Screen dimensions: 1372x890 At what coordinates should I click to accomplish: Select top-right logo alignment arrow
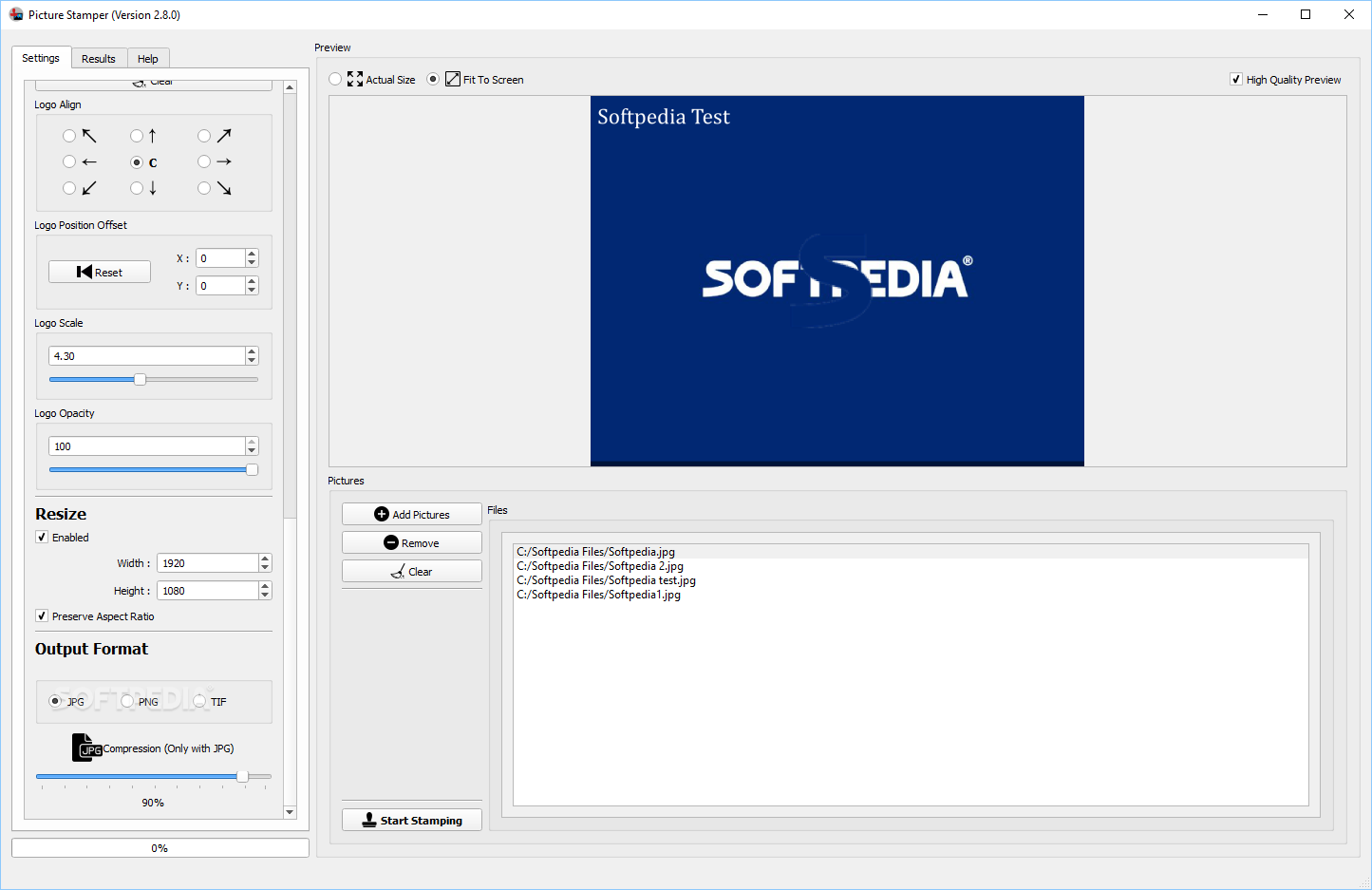pos(215,136)
